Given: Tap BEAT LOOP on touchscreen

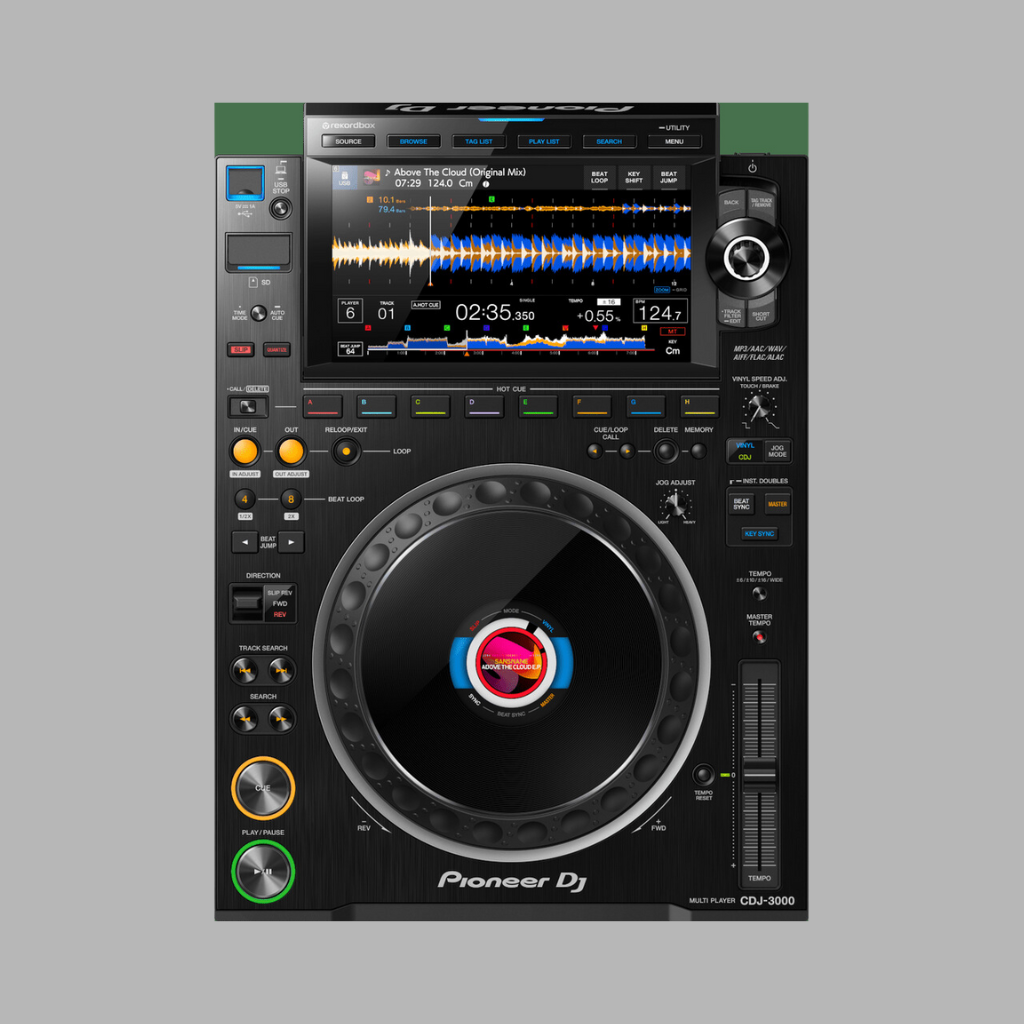Looking at the screenshot, I should [x=600, y=178].
